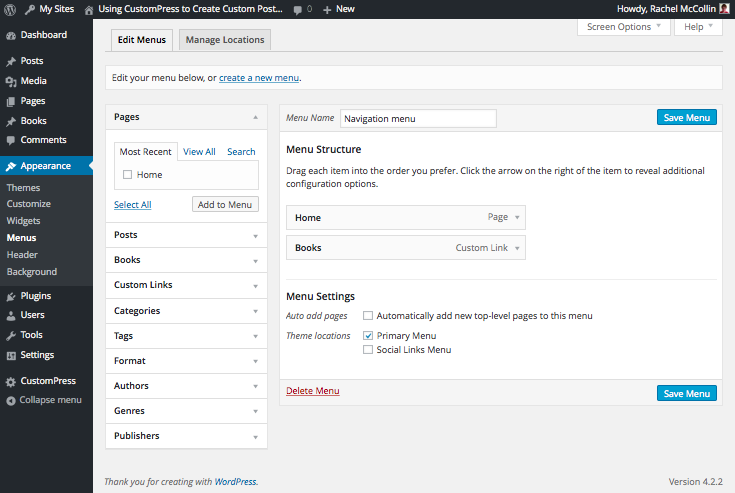The image size is (735, 493).
Task: Click the Comments icon in sidebar
Action: [11, 140]
